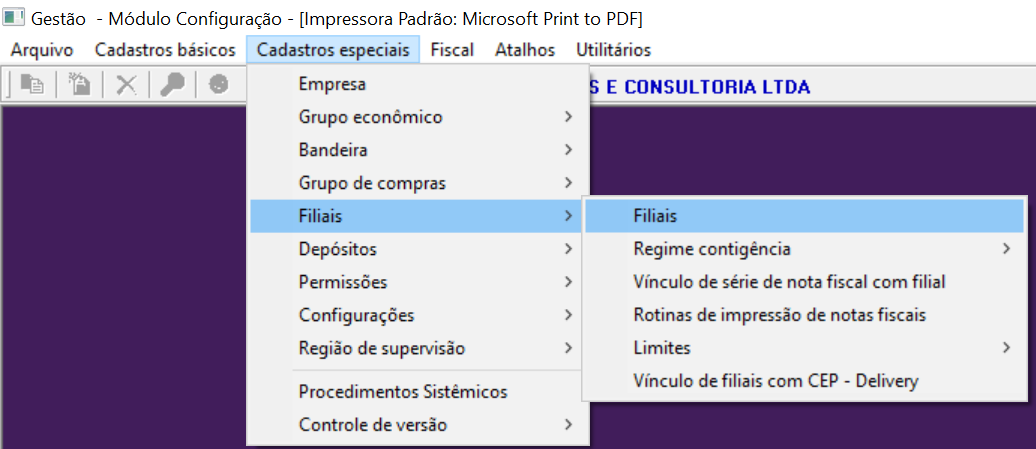Screen dimensions: 1036x449
Task: Expand the Regime contigência submenu
Action: coord(712,249)
